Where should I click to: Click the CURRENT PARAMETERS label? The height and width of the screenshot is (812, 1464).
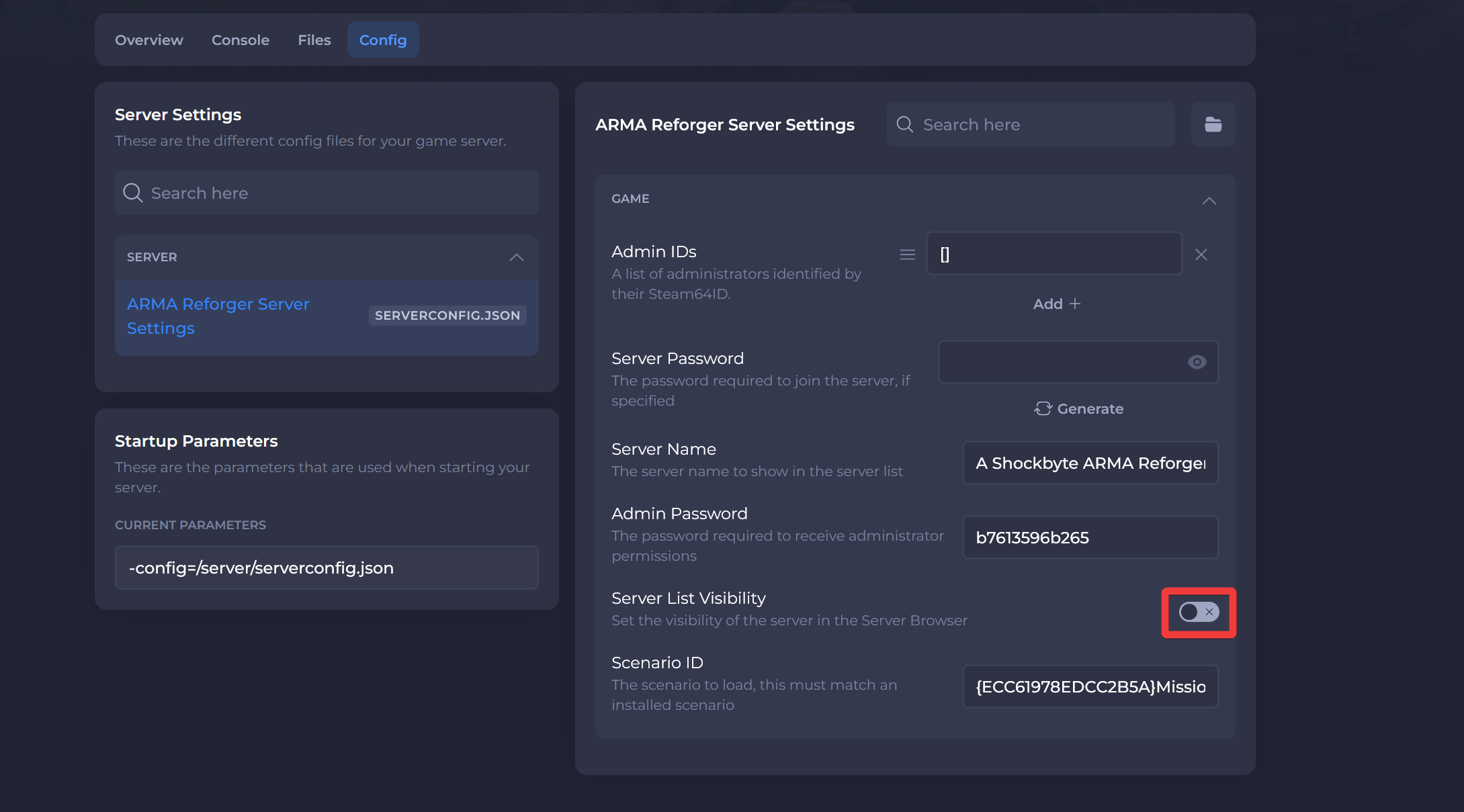tap(190, 525)
